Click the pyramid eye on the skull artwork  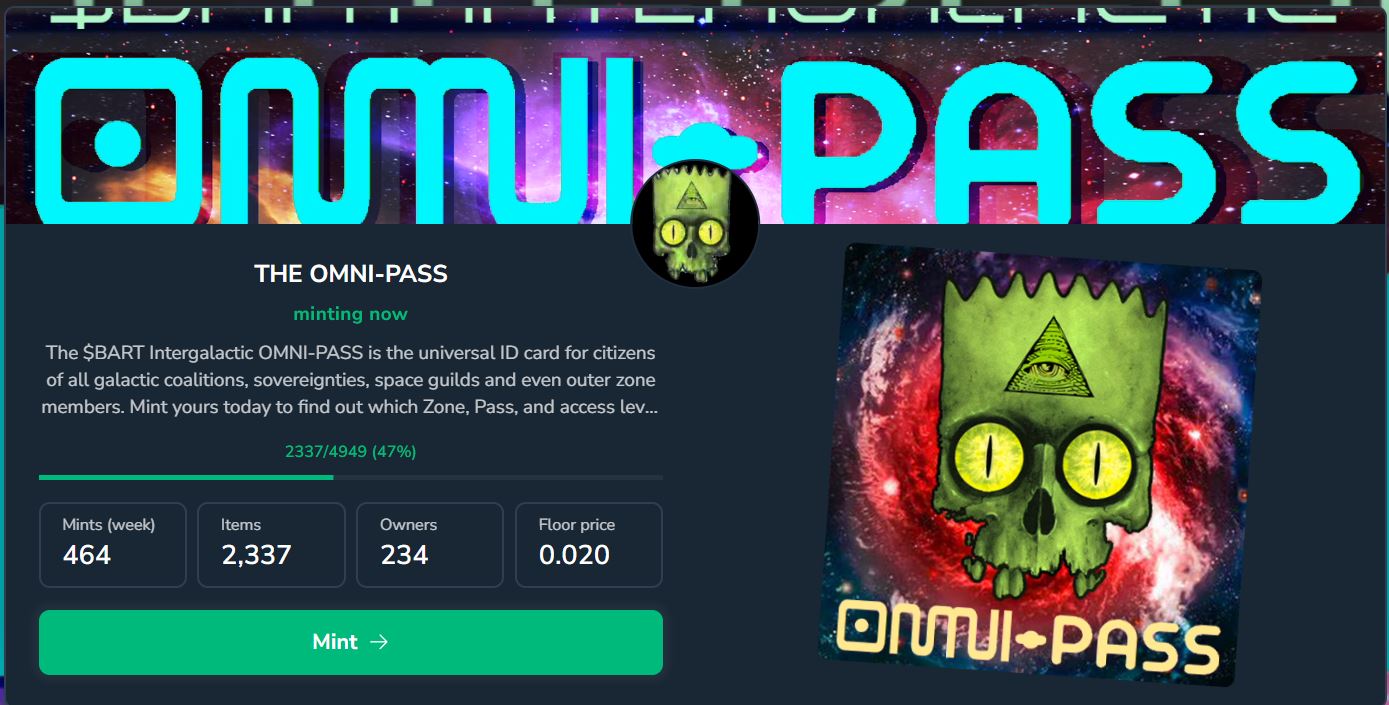click(1046, 357)
